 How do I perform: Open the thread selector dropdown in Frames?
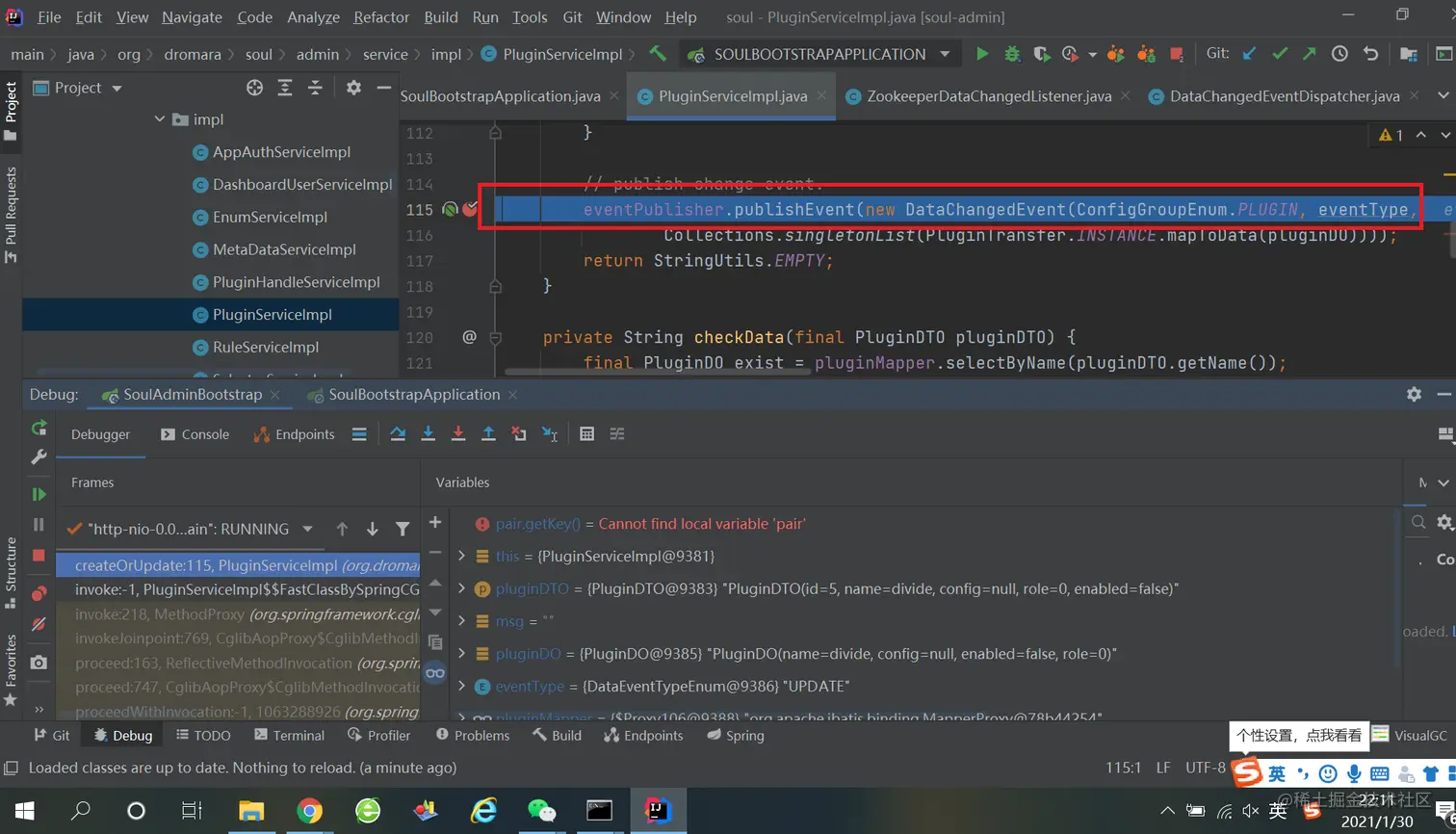[307, 529]
